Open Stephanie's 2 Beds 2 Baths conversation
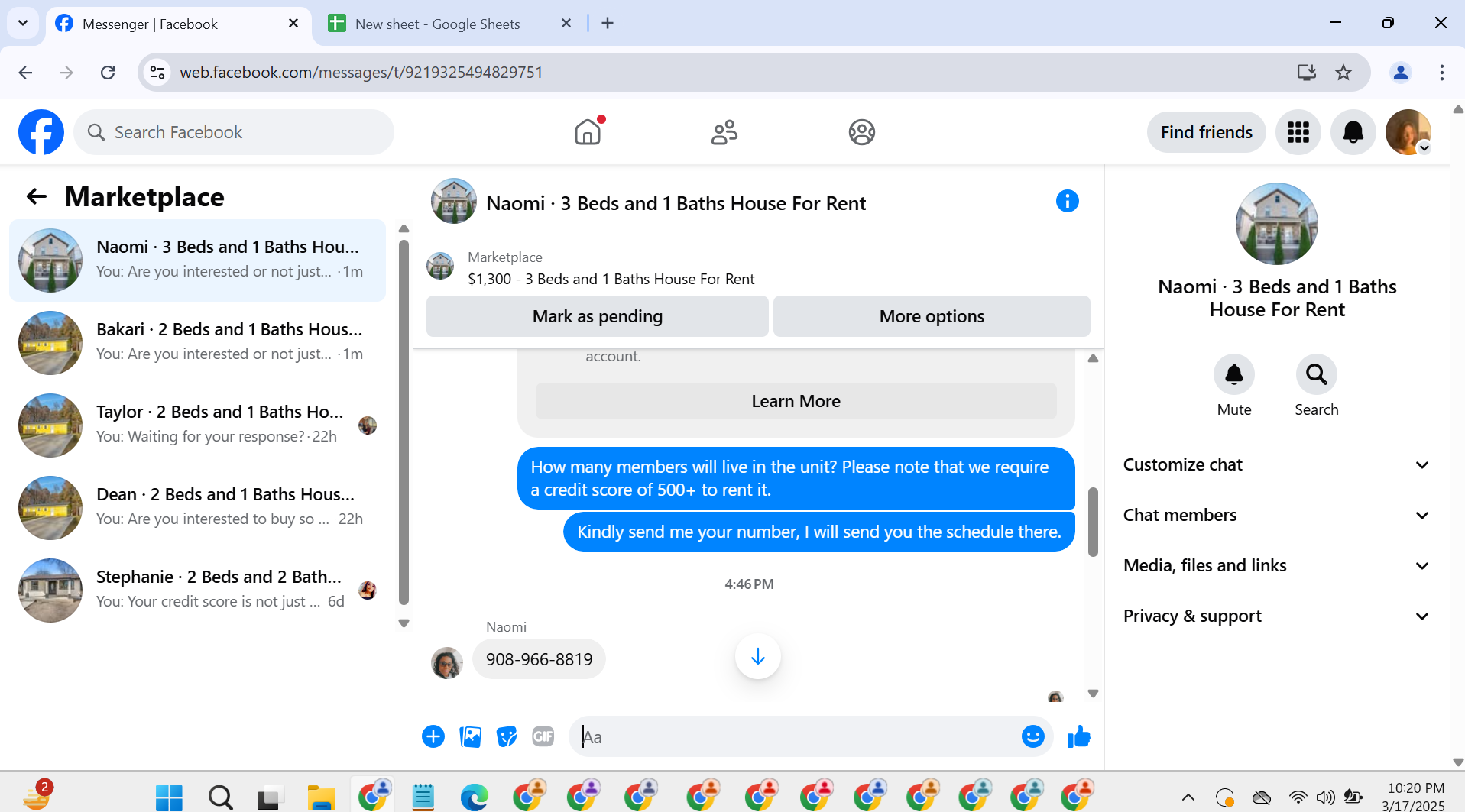Image resolution: width=1465 pixels, height=812 pixels. point(197,590)
